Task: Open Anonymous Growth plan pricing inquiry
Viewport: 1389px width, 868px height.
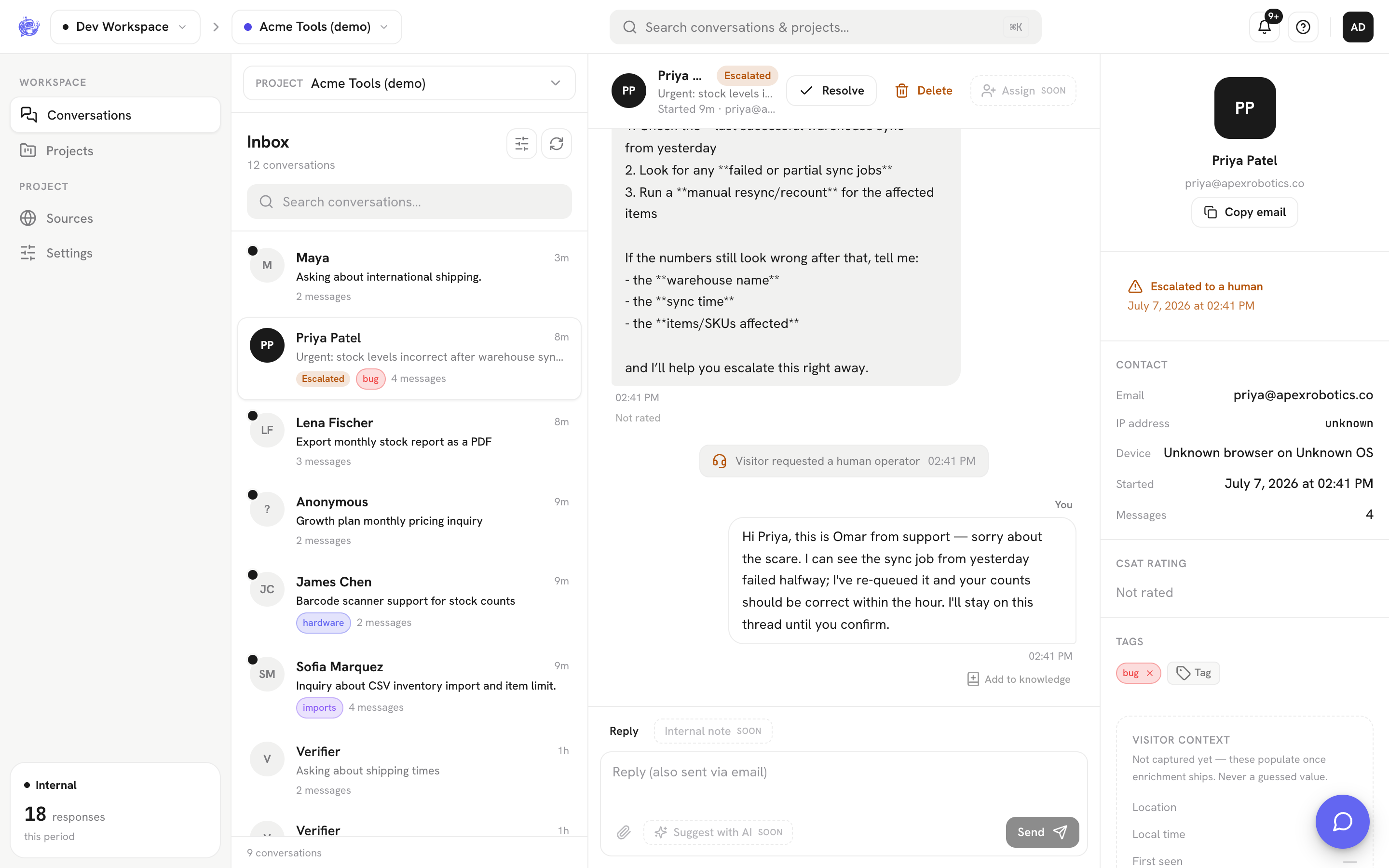Action: pos(409,520)
